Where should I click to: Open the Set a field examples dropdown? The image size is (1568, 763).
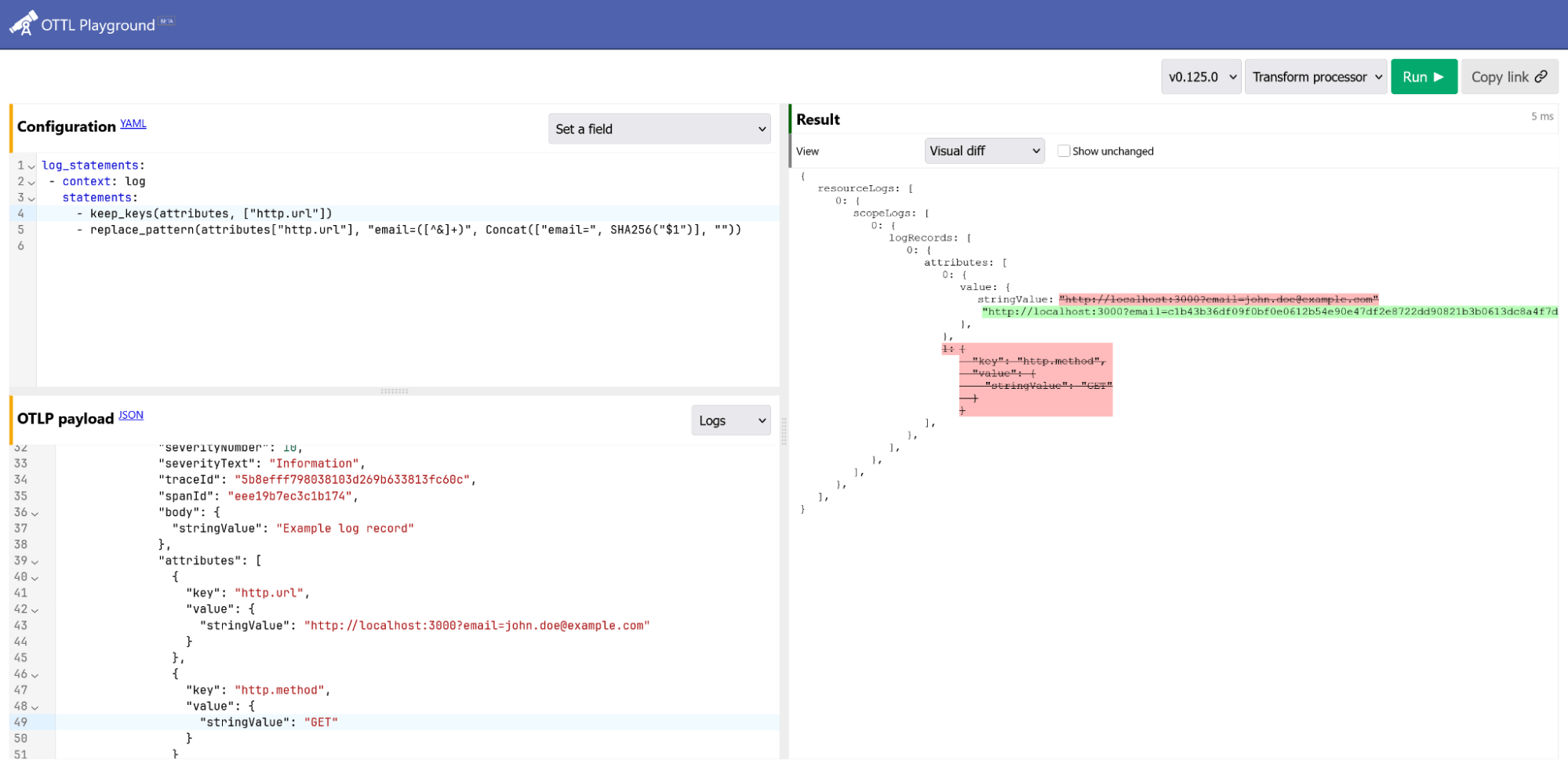tap(659, 129)
